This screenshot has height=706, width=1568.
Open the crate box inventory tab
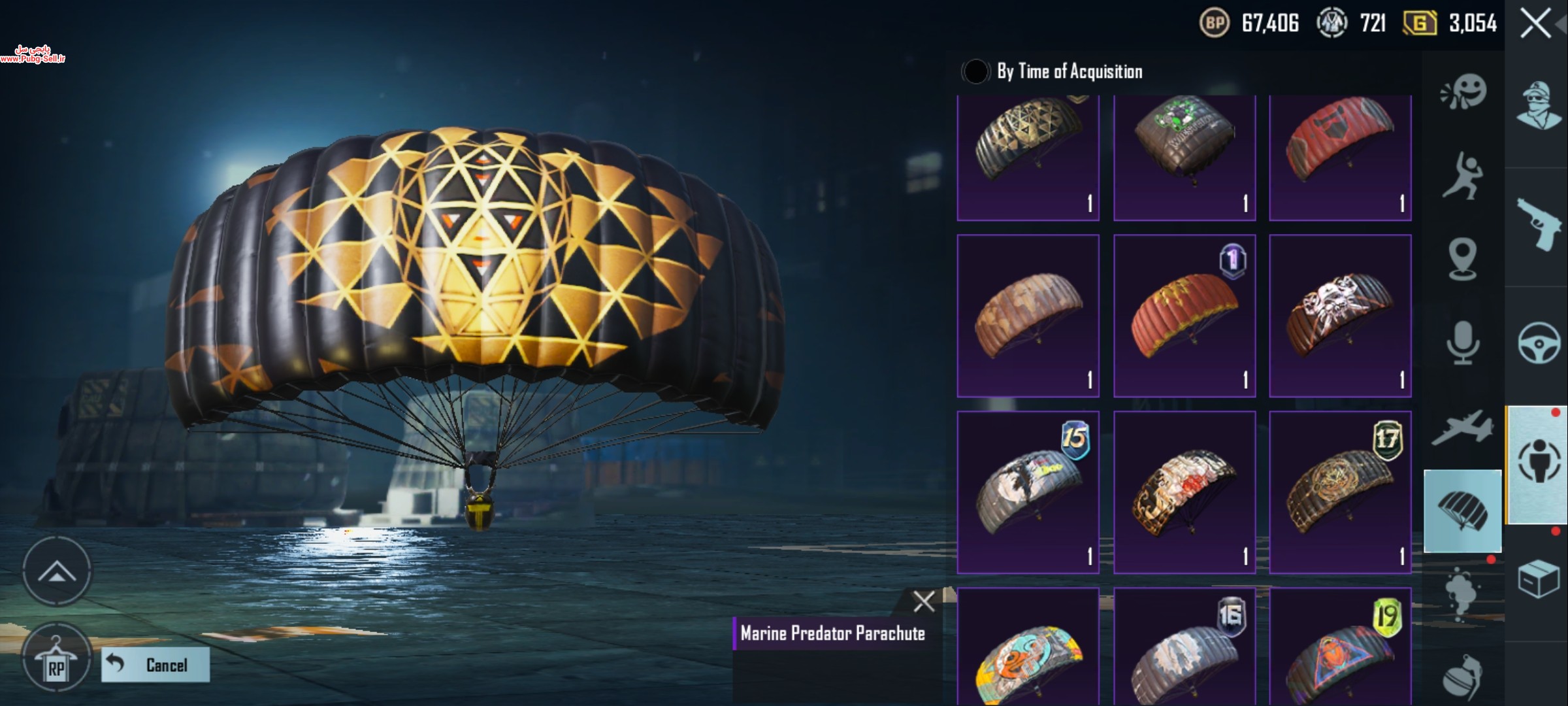click(x=1539, y=579)
